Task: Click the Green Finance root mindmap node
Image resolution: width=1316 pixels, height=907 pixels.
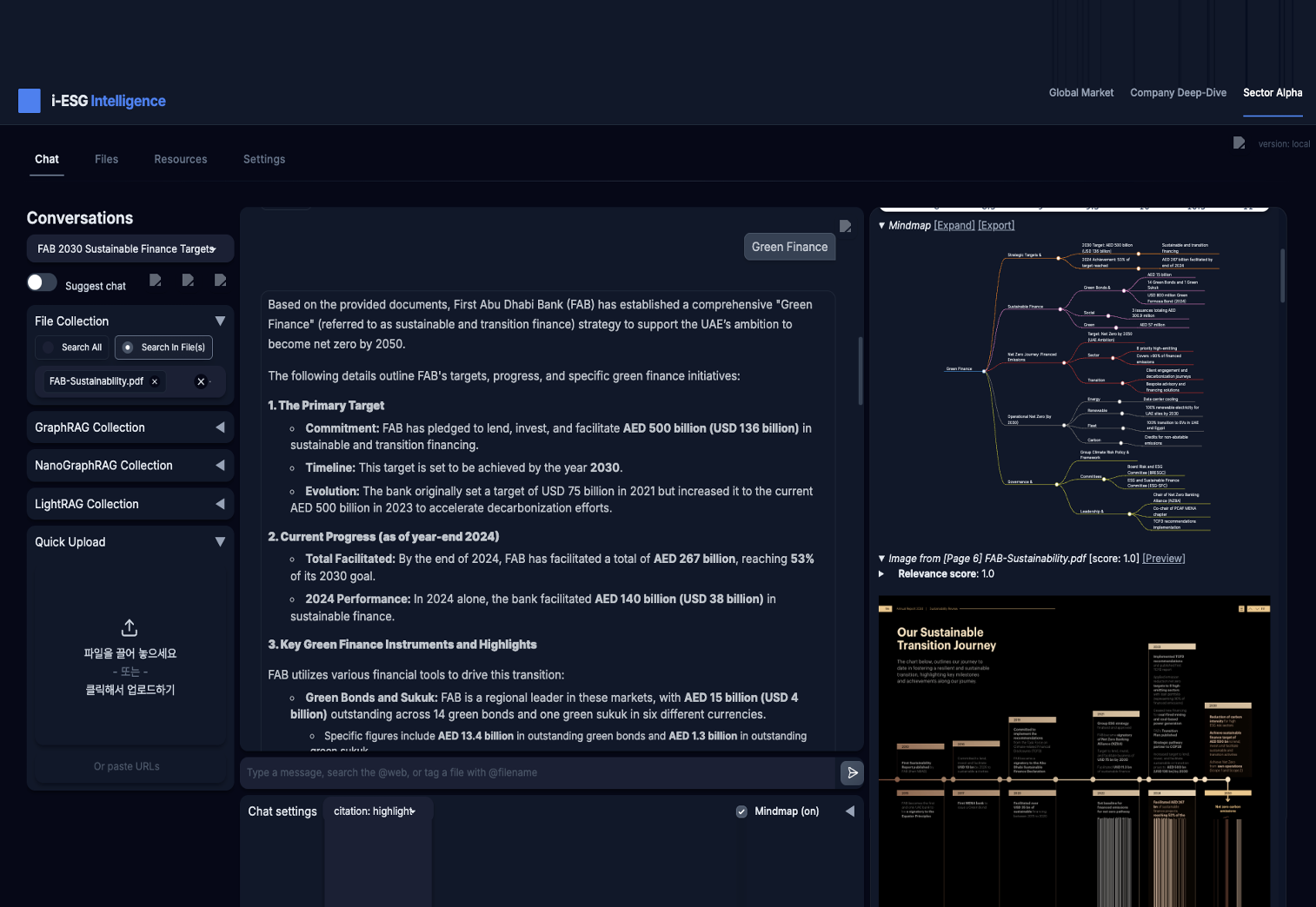Action: tap(960, 369)
